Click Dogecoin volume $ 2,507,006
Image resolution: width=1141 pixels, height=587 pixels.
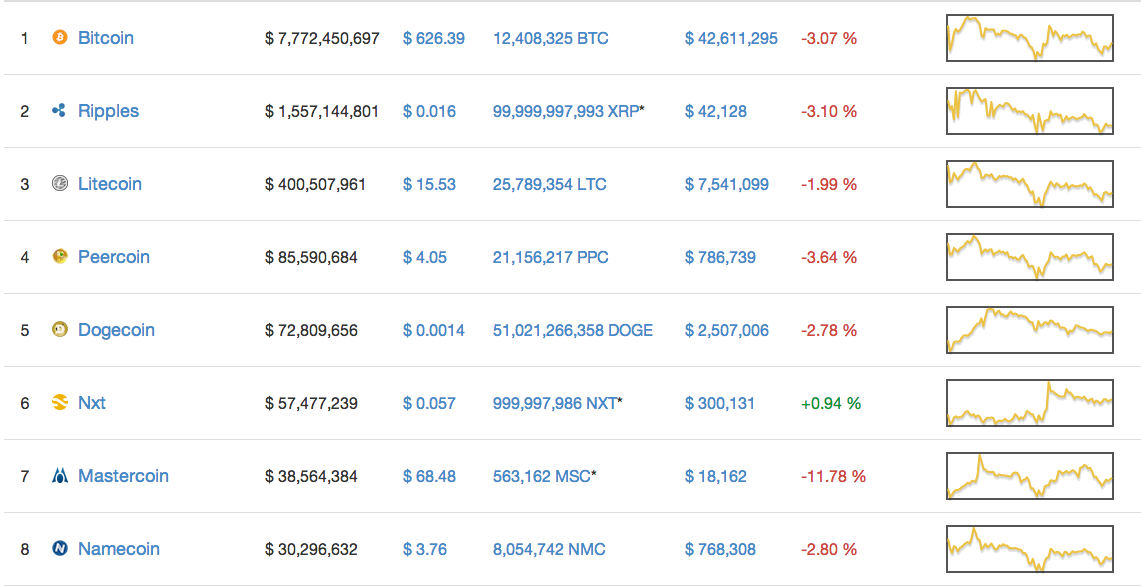727,330
